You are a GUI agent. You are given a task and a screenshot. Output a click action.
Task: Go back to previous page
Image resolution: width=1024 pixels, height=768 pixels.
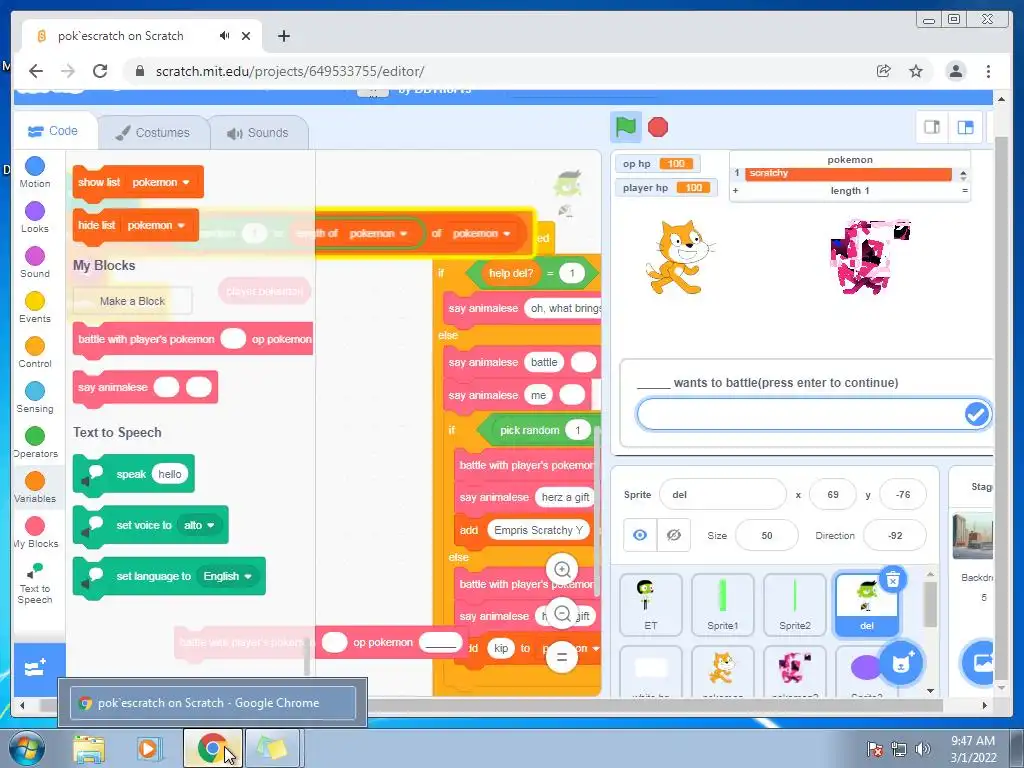tap(36, 71)
